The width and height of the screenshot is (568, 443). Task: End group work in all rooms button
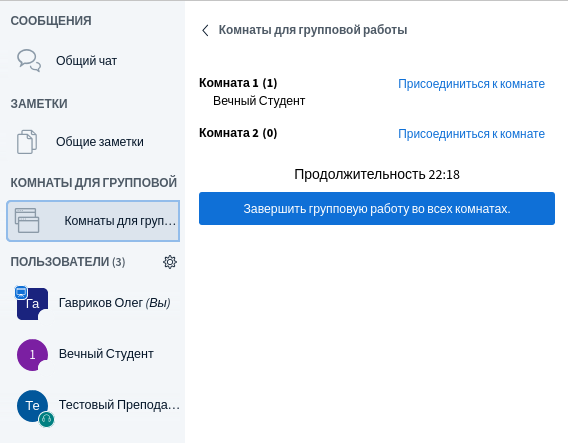[377, 209]
